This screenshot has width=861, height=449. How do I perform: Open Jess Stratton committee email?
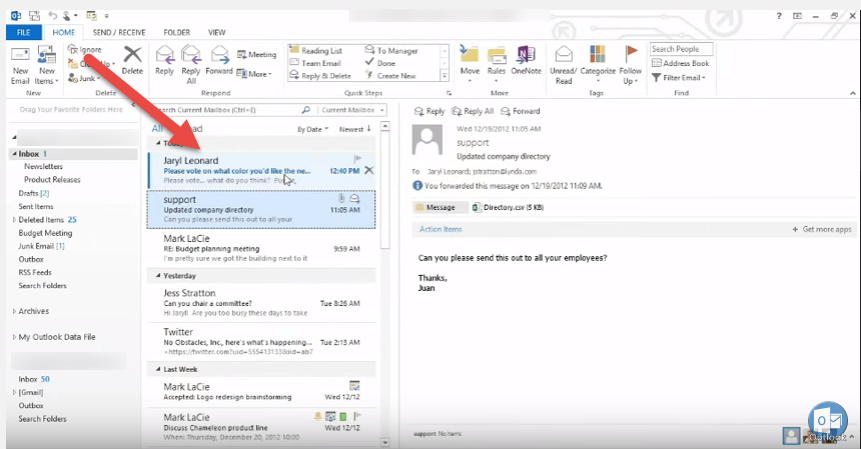point(261,302)
